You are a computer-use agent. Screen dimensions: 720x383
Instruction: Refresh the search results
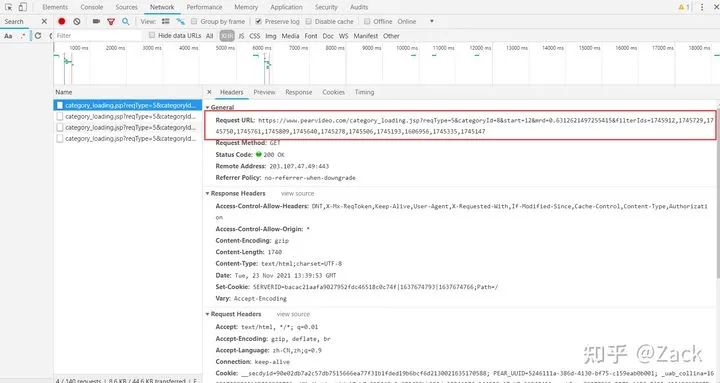[38, 36]
